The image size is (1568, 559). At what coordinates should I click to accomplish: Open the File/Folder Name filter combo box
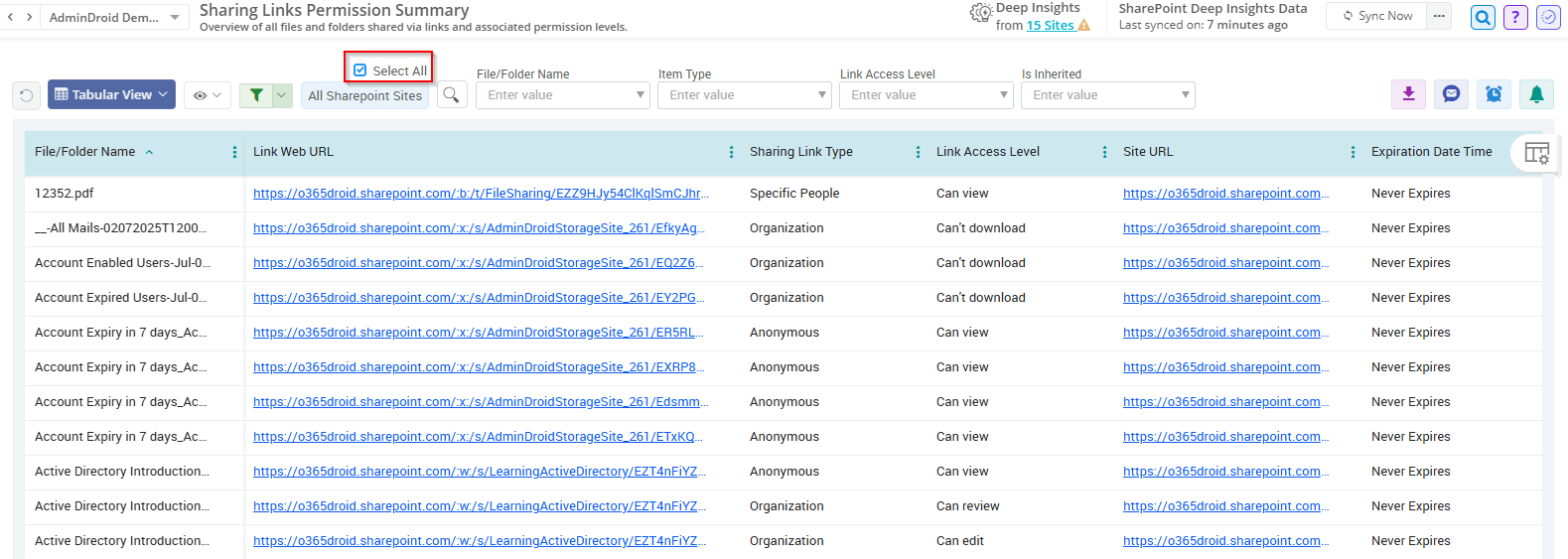coord(562,95)
